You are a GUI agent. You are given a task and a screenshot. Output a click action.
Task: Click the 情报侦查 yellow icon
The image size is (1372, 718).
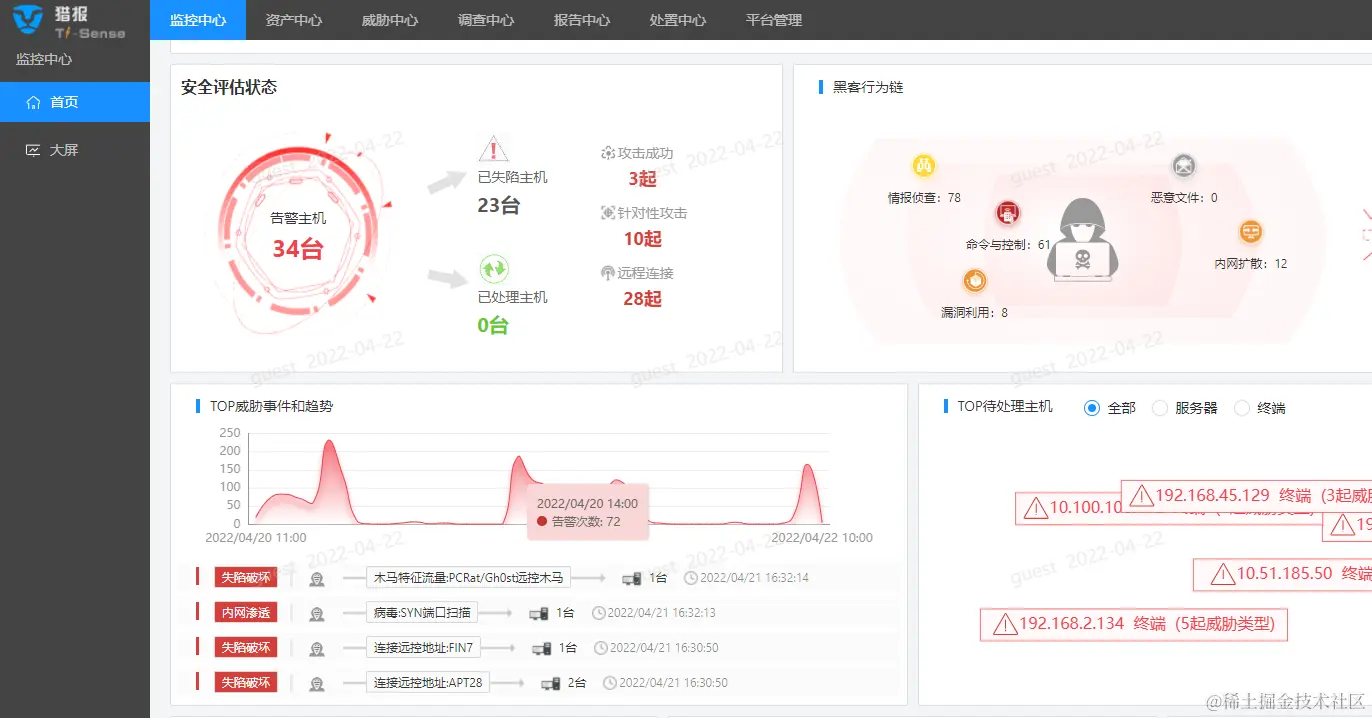pyautogui.click(x=924, y=166)
